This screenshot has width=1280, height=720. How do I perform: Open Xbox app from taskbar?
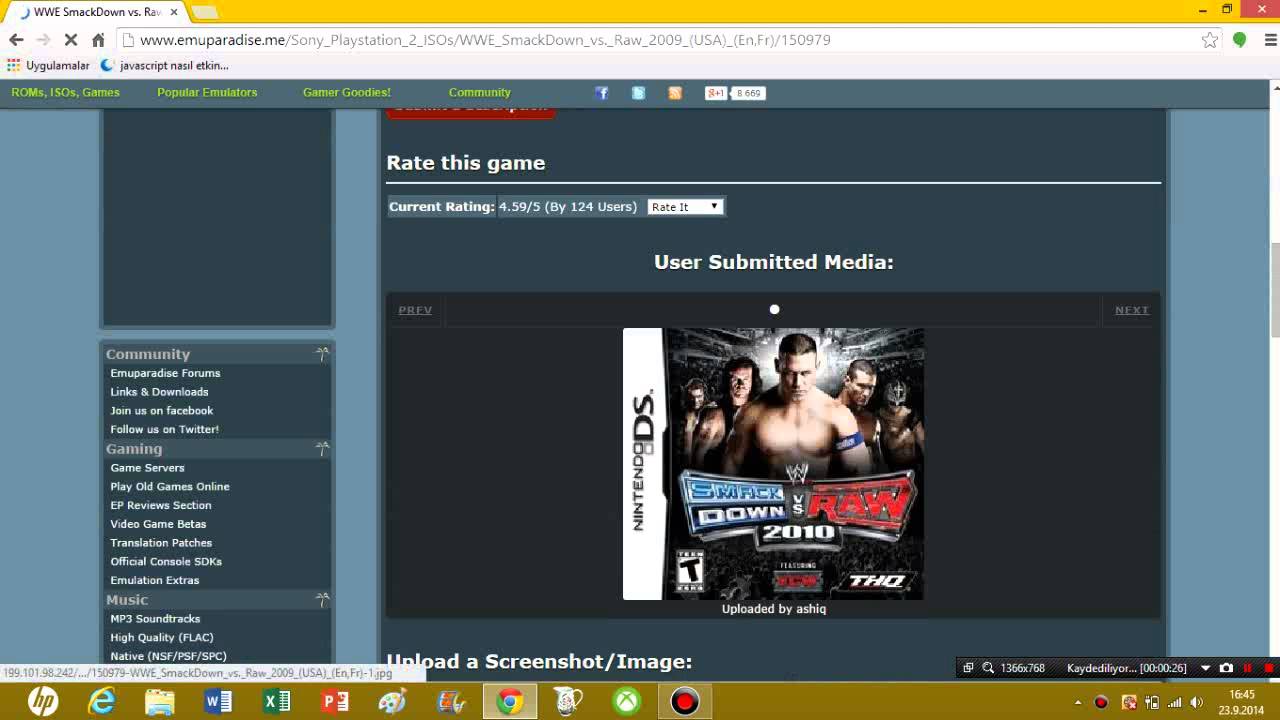tap(627, 702)
